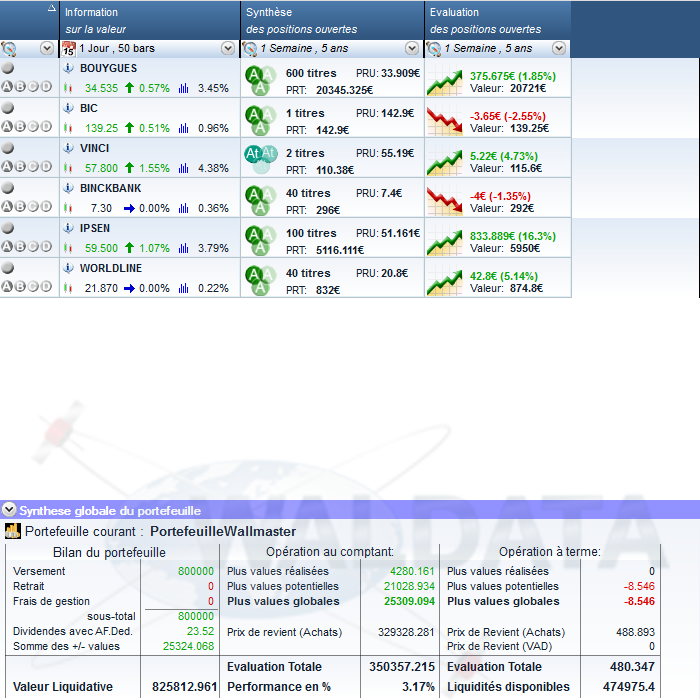Click the WORLDLINE AAA rating icon
Screen dimensions: 700x700
tap(260, 280)
